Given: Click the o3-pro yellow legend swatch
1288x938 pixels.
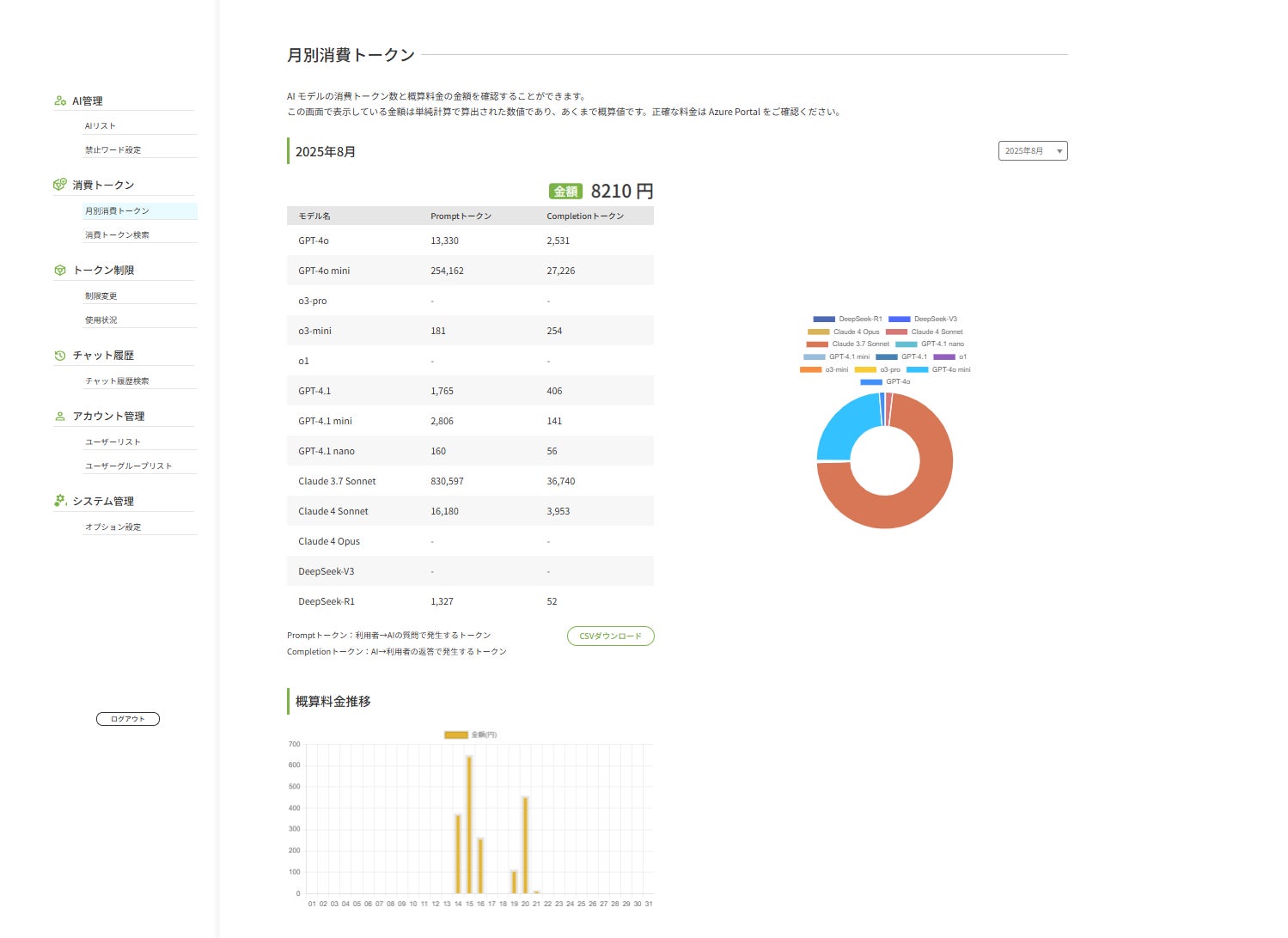Looking at the screenshot, I should [865, 369].
